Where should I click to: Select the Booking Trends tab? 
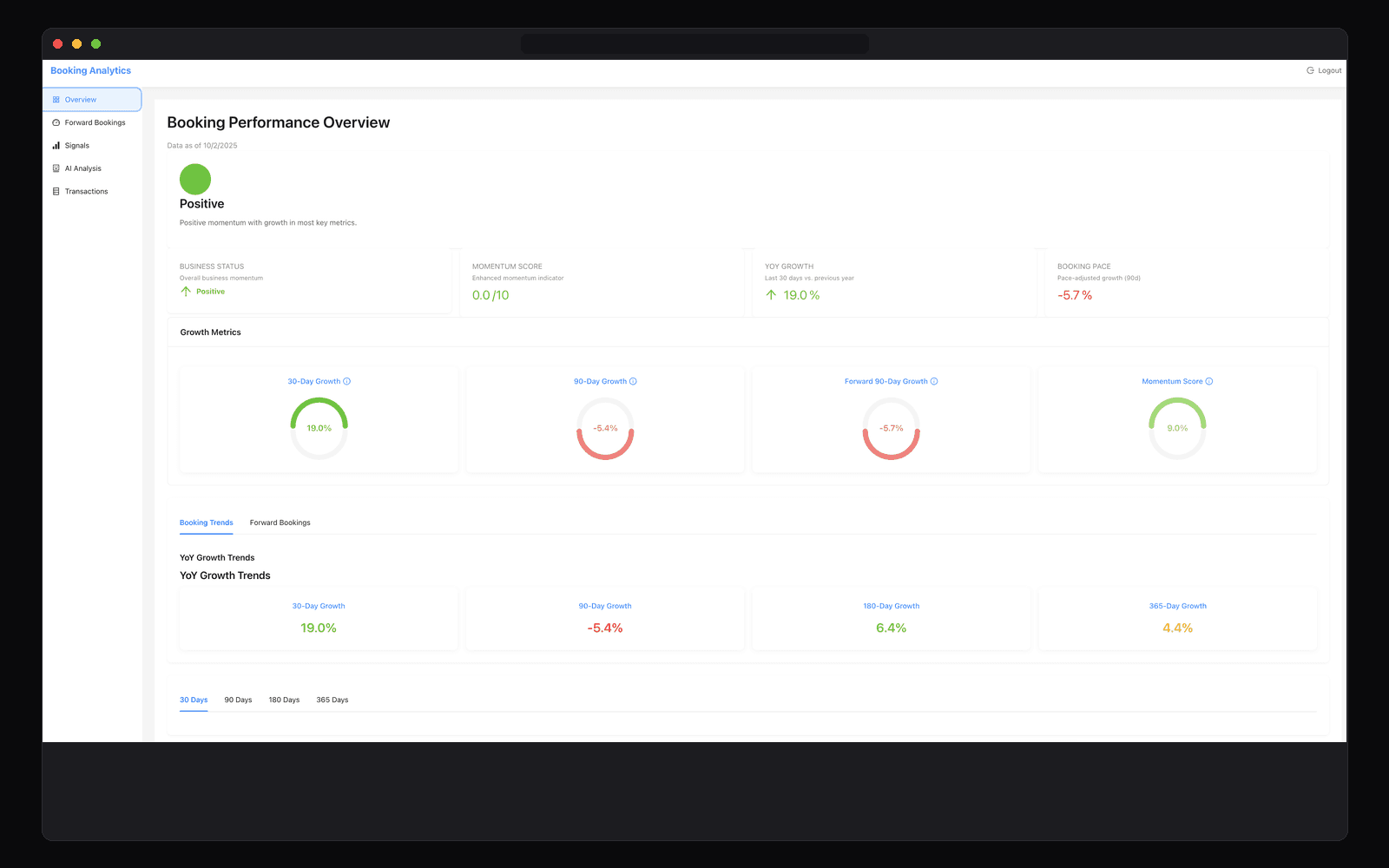click(206, 522)
